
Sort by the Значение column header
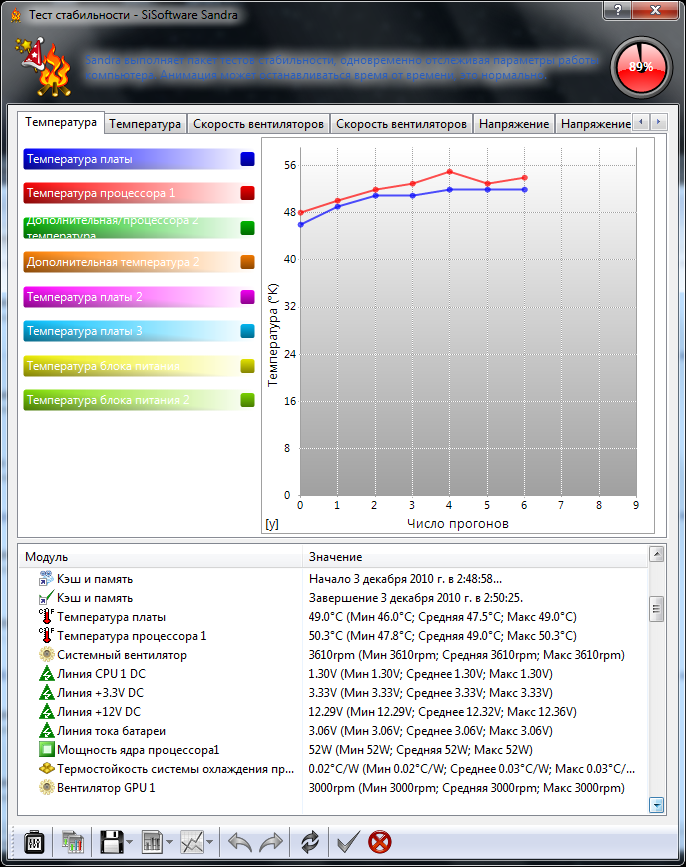475,557
